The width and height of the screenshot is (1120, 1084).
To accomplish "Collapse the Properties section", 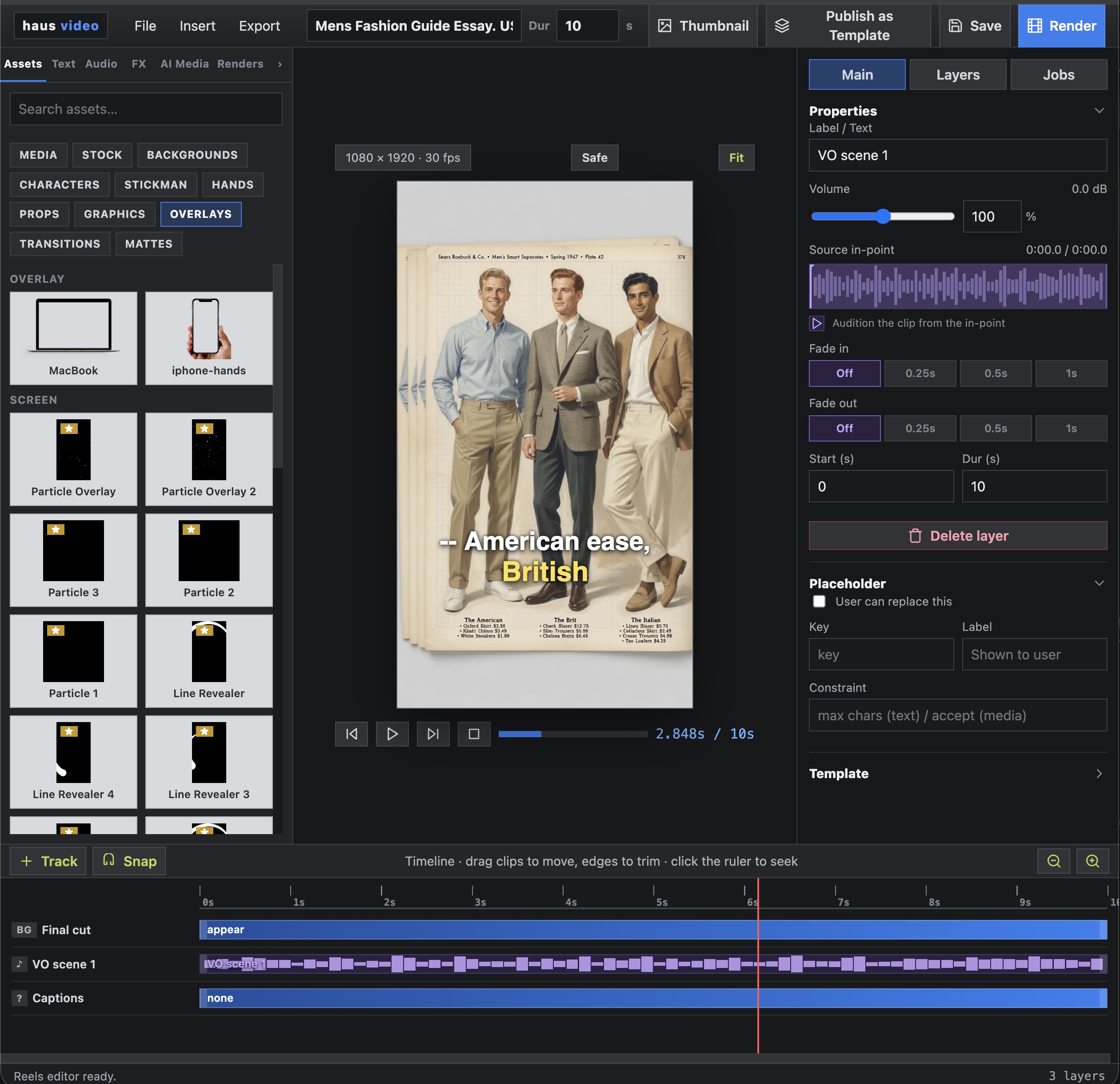I will (x=1099, y=111).
